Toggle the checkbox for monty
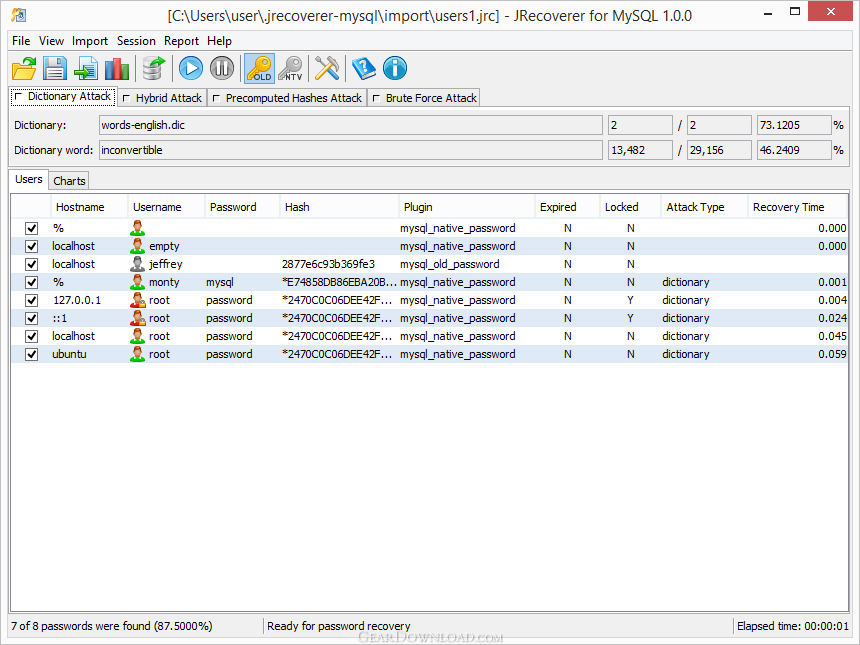The height and width of the screenshot is (645, 860). (x=32, y=282)
